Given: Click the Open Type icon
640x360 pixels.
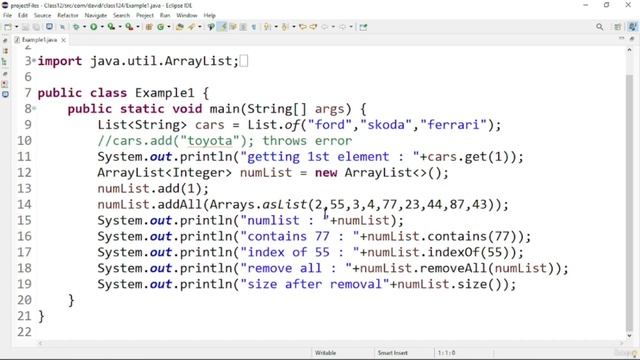Looking at the screenshot, I should point(180,27).
